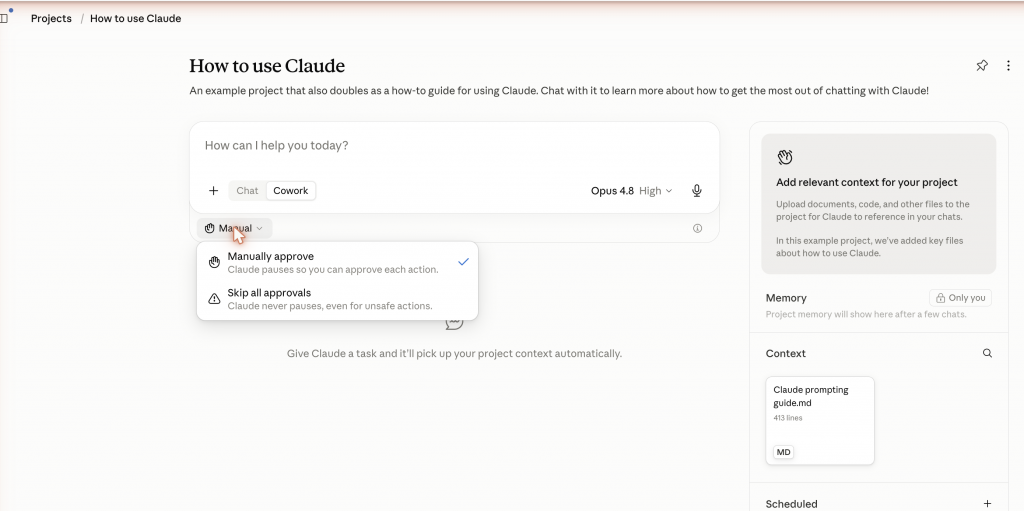The image size is (1024, 511).
Task: Add a scheduled task with plus icon
Action: pyautogui.click(x=987, y=504)
